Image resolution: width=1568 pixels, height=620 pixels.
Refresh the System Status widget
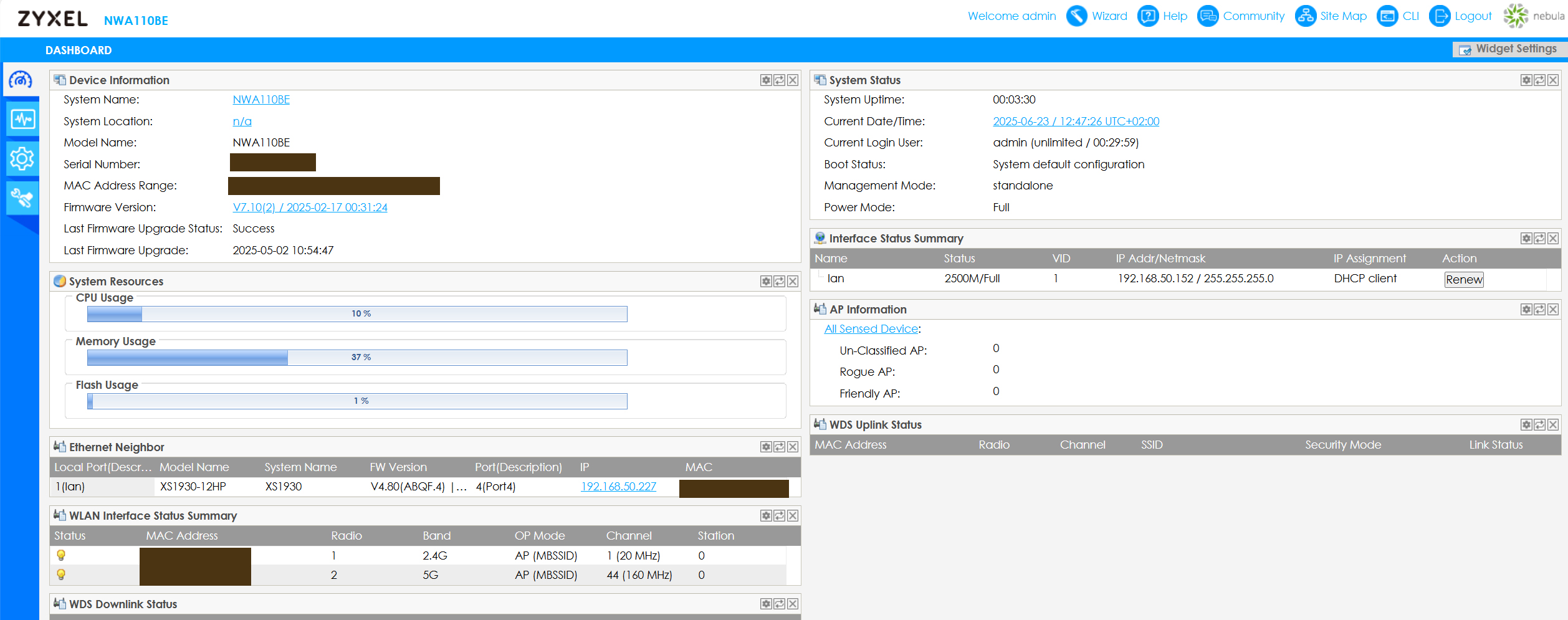coord(1539,80)
